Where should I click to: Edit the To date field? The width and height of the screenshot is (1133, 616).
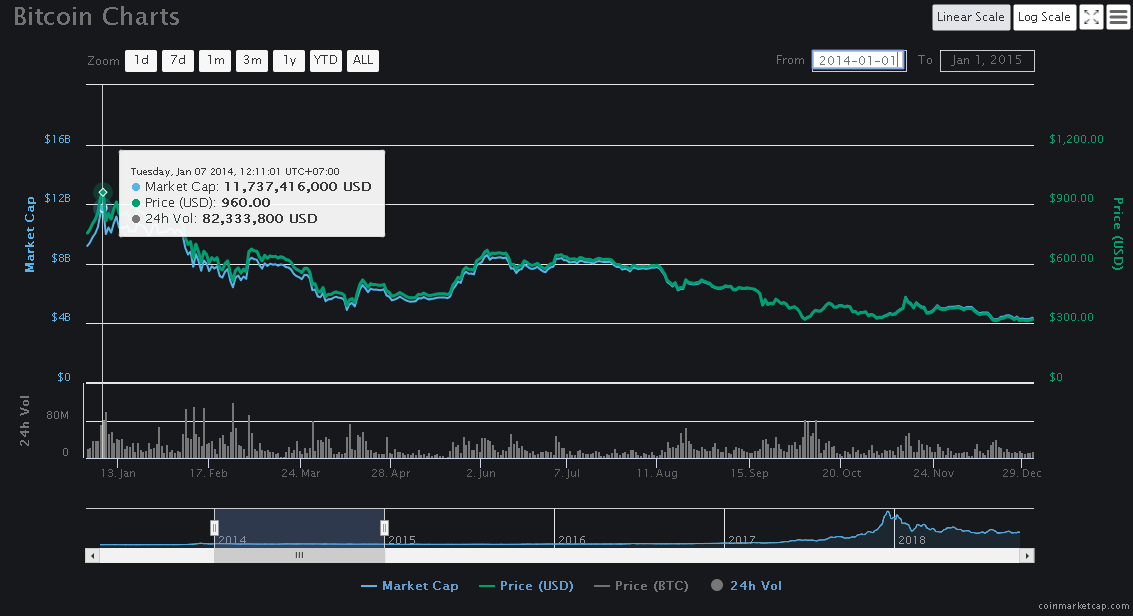[987, 61]
